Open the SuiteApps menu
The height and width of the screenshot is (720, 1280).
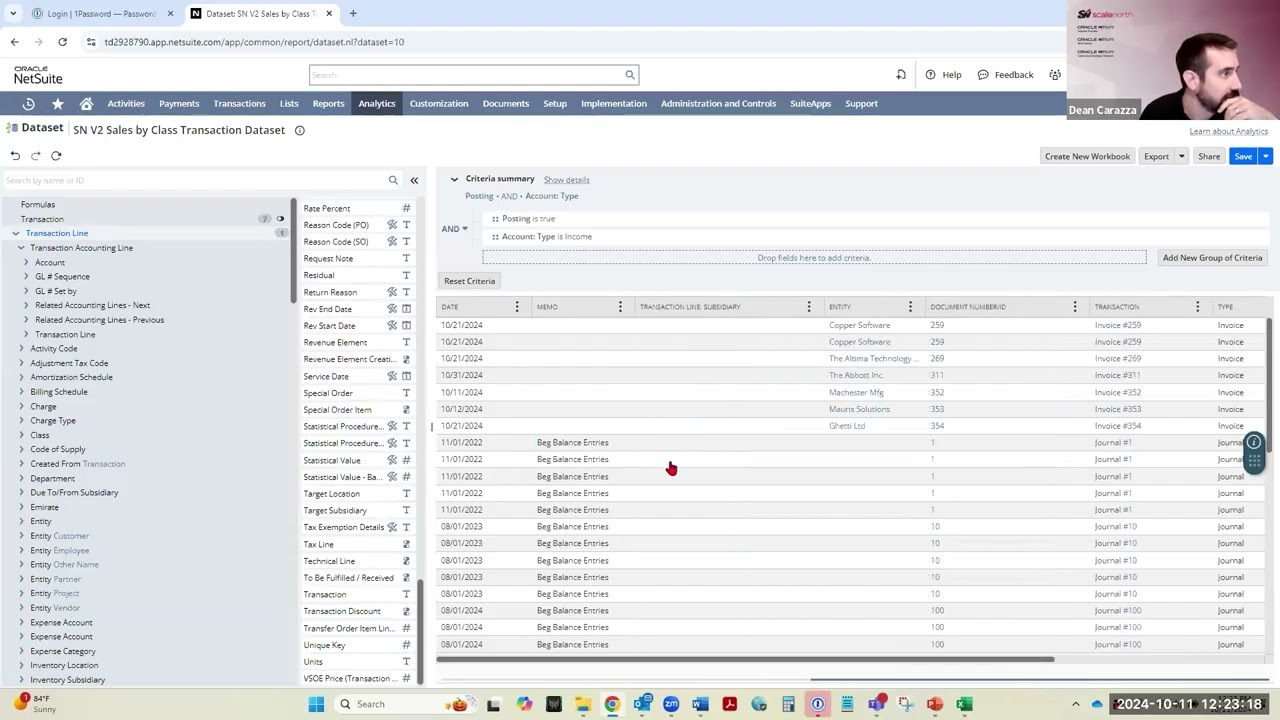point(811,104)
